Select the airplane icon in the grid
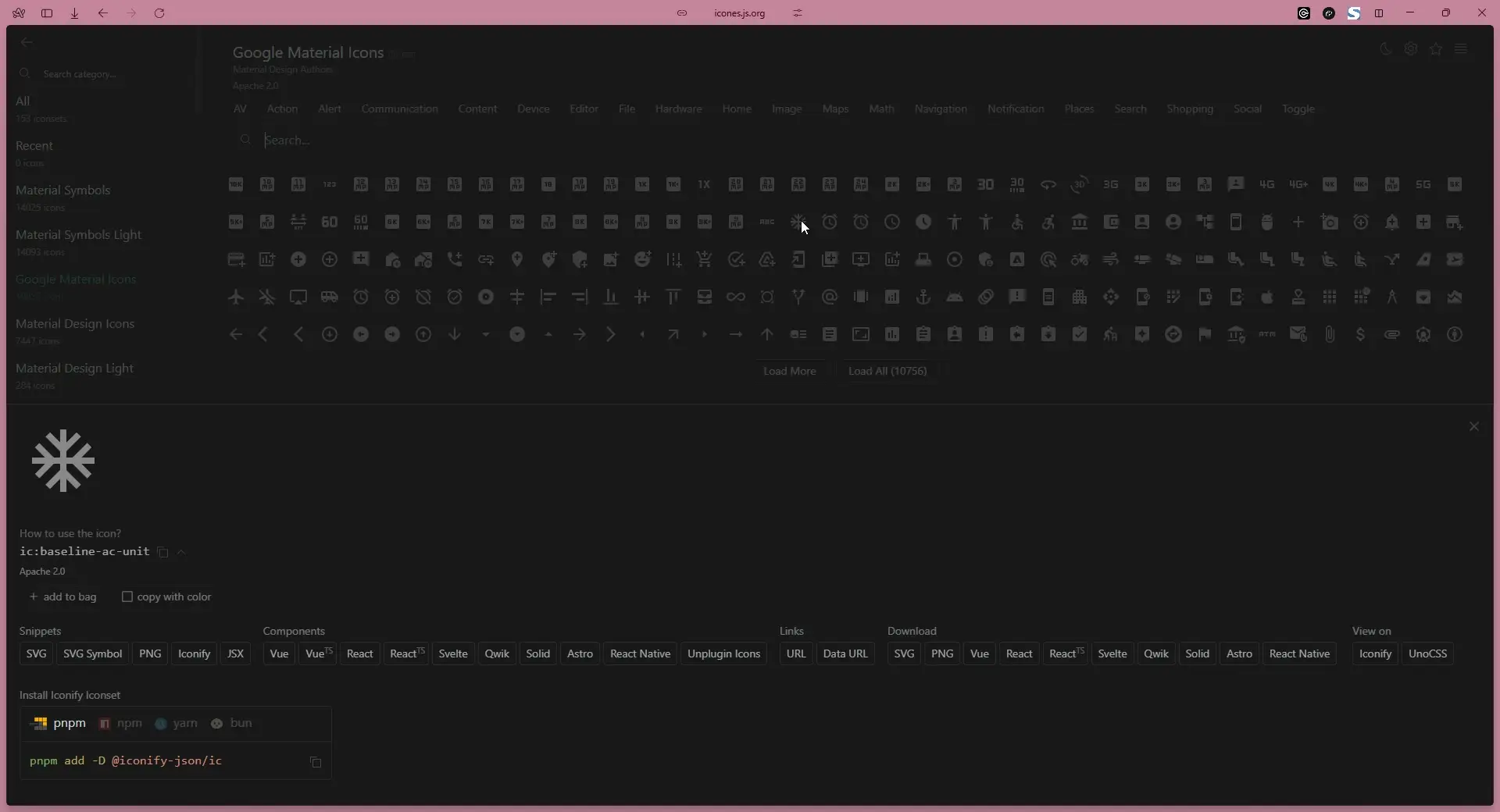 click(236, 297)
